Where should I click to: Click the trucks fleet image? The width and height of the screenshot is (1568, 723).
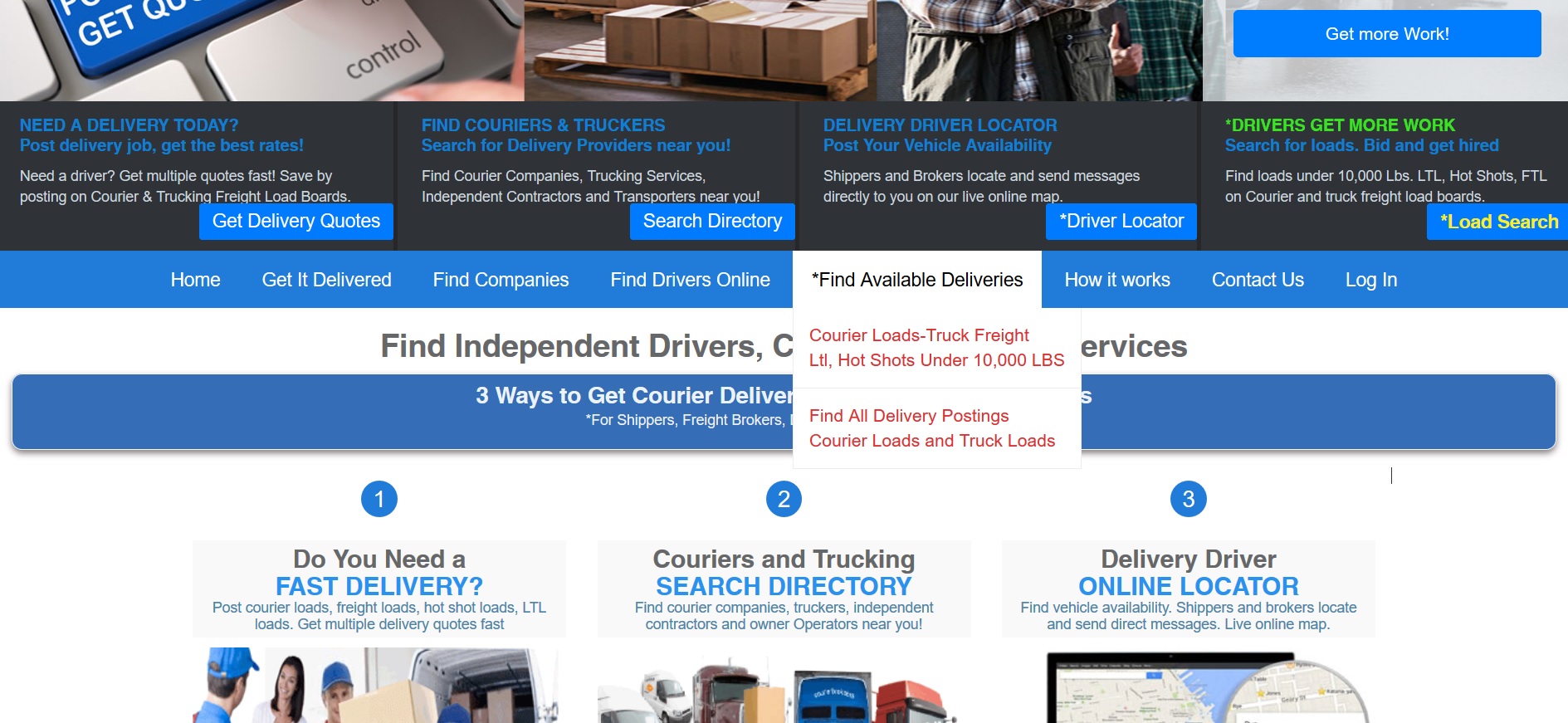(779, 689)
